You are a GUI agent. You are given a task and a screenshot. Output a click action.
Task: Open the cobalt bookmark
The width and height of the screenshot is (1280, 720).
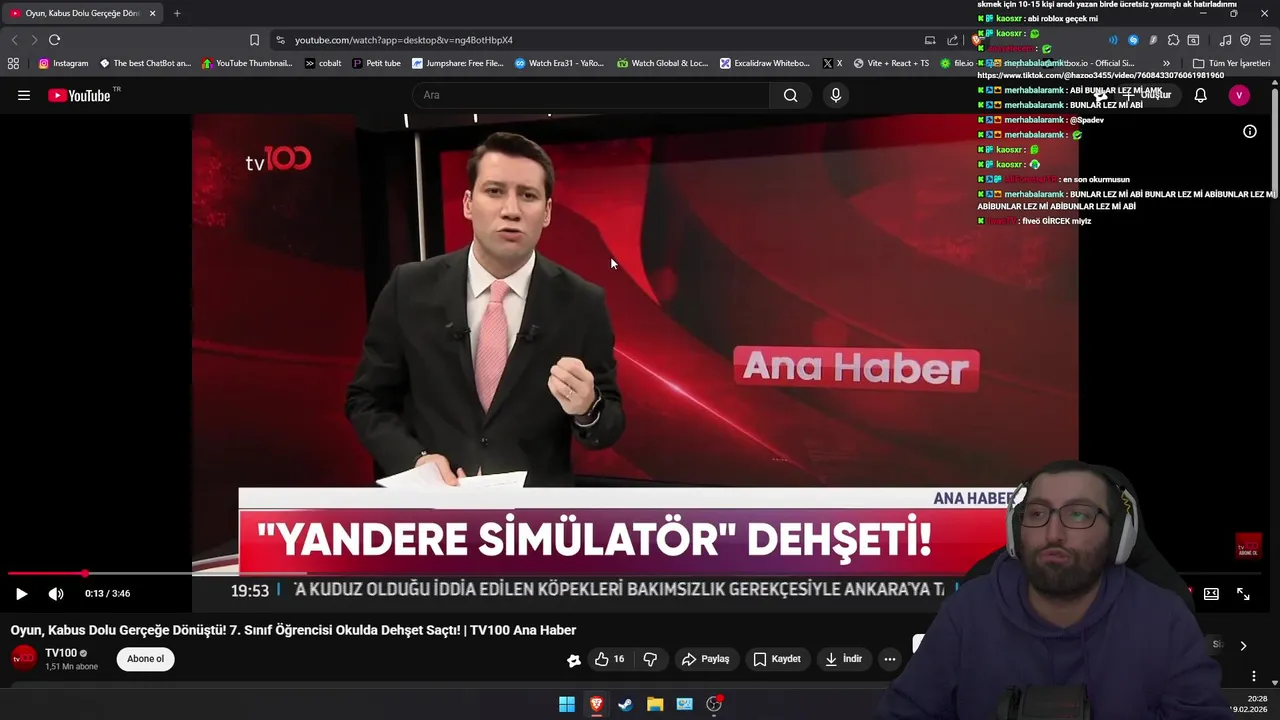tap(323, 63)
